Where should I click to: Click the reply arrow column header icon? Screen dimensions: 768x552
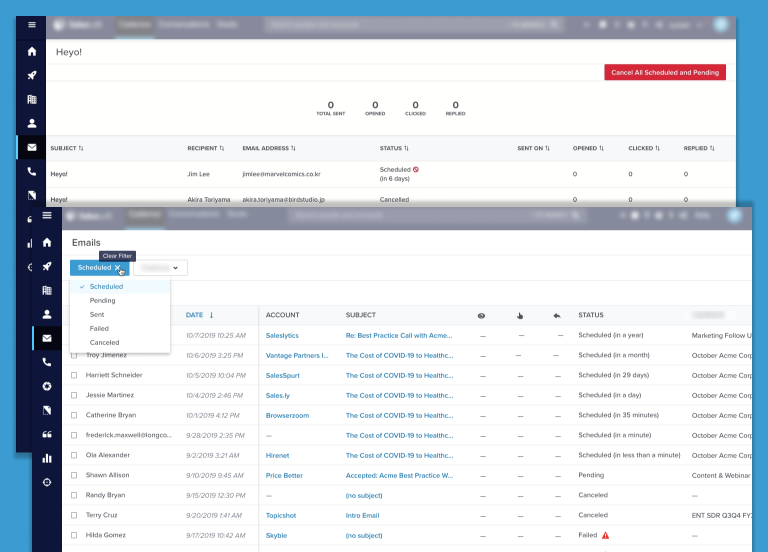[x=557, y=316]
